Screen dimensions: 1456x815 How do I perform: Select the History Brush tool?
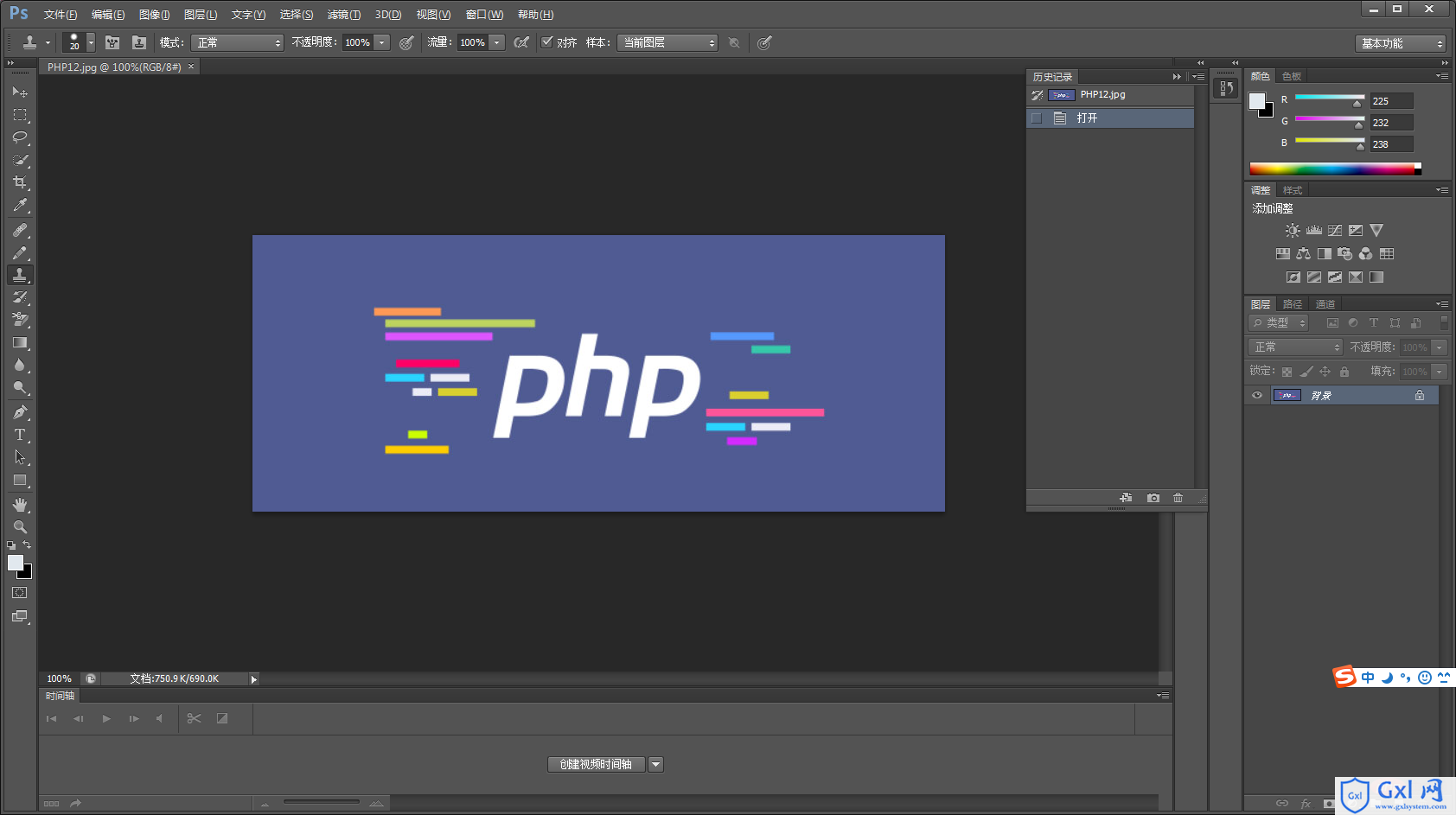pyautogui.click(x=19, y=297)
